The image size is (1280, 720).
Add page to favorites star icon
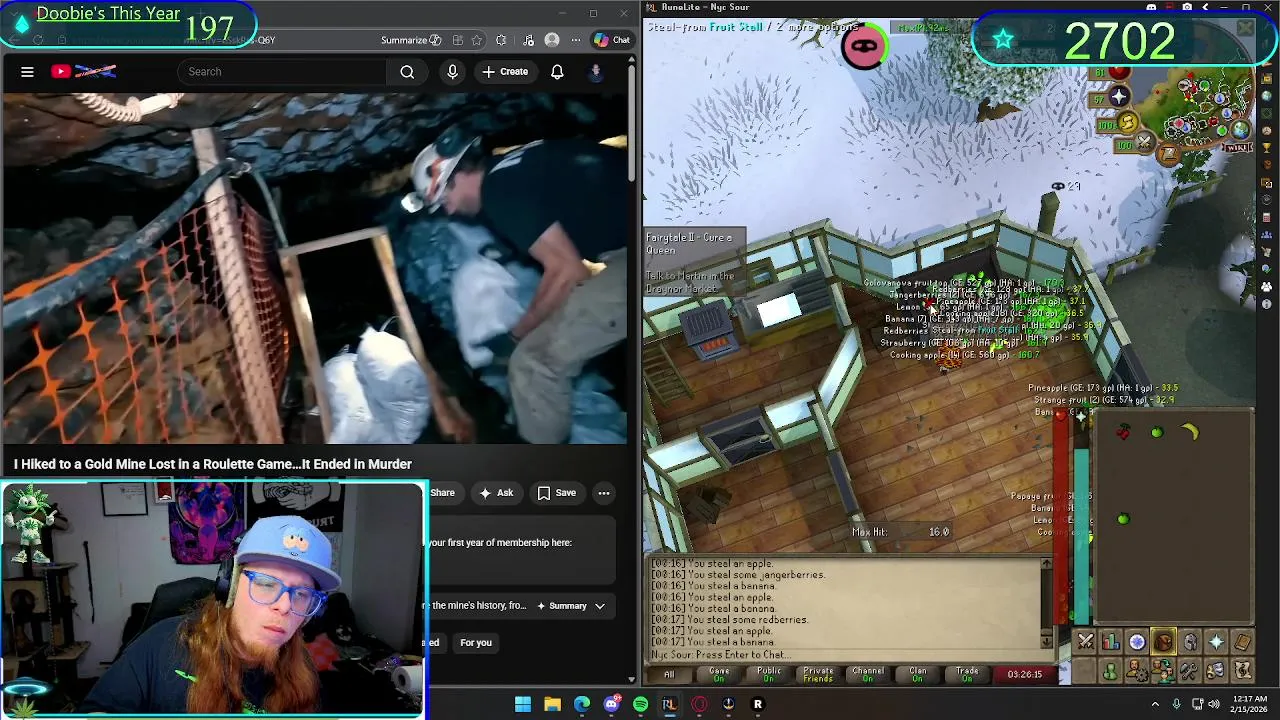(x=477, y=40)
